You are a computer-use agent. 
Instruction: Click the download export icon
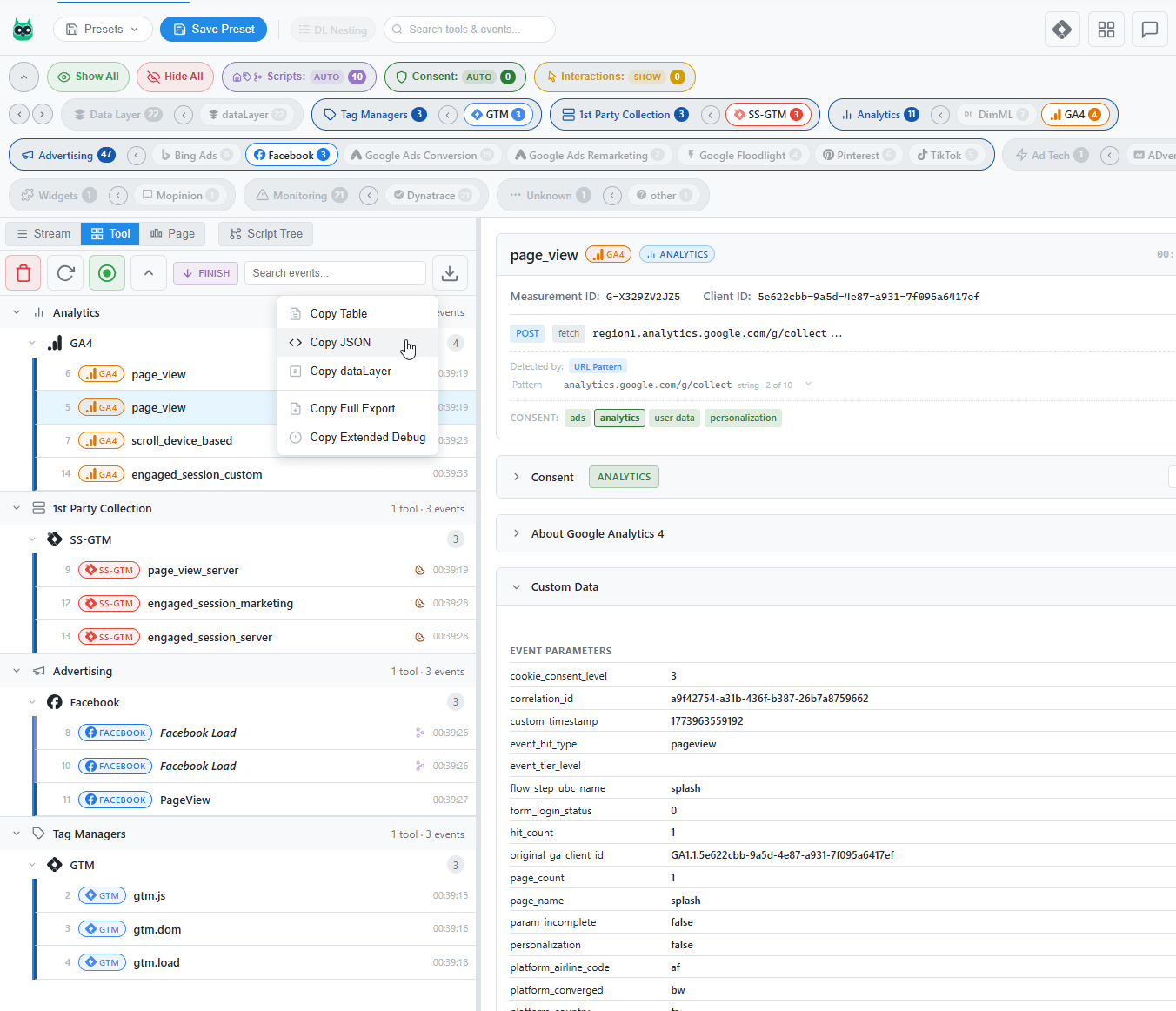click(450, 272)
